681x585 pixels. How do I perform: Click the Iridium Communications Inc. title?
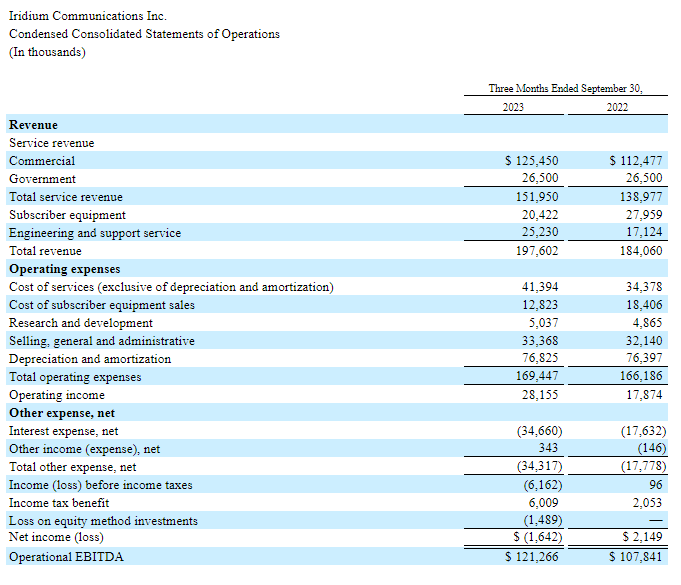[88, 16]
